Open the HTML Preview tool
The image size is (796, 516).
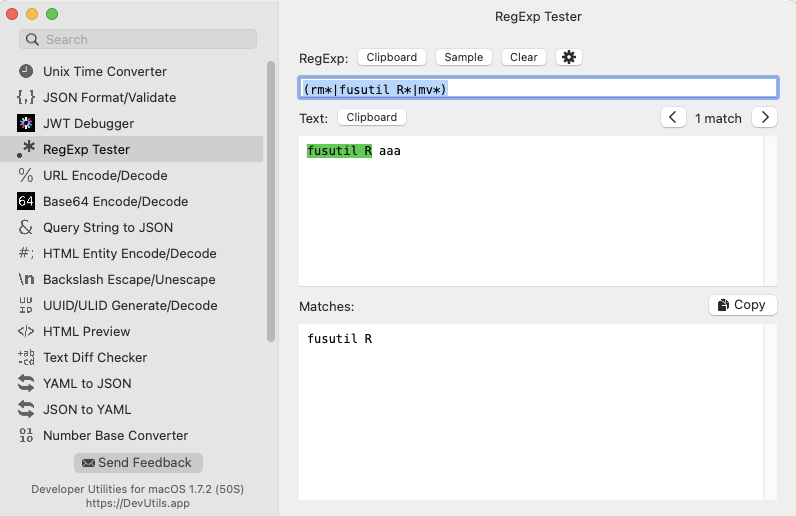pyautogui.click(x=86, y=332)
